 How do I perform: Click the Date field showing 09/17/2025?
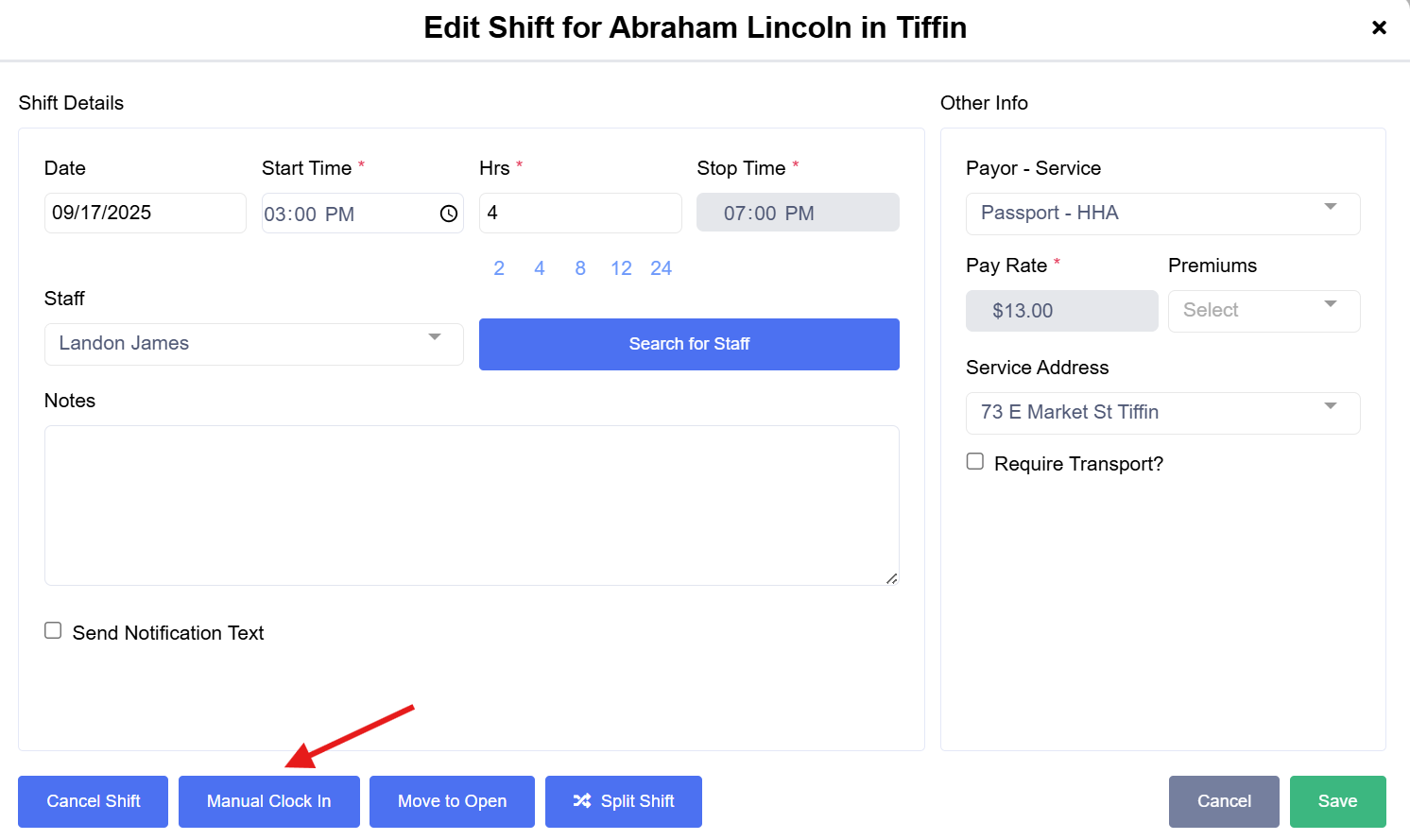[x=145, y=214]
